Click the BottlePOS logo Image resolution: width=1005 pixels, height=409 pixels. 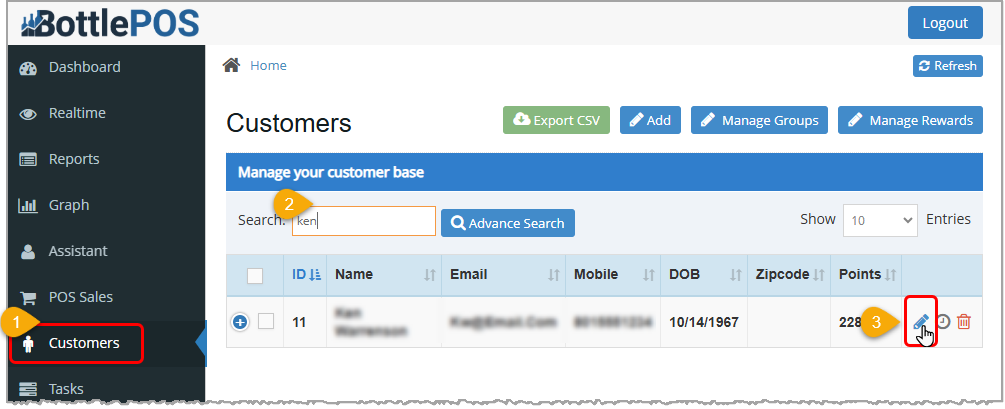(109, 23)
